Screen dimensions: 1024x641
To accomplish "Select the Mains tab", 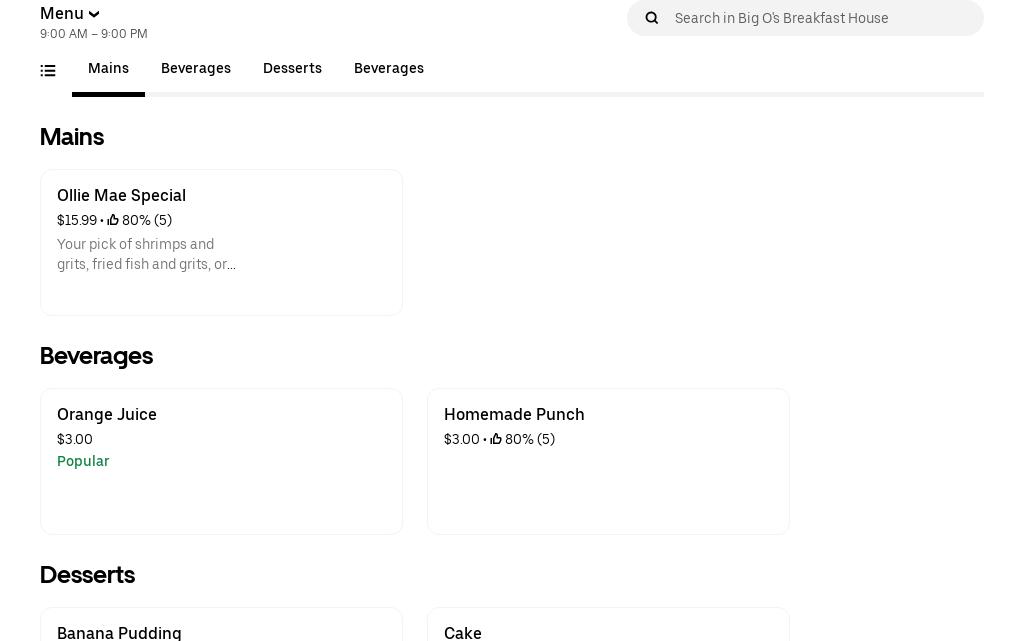I will click(x=108, y=69).
